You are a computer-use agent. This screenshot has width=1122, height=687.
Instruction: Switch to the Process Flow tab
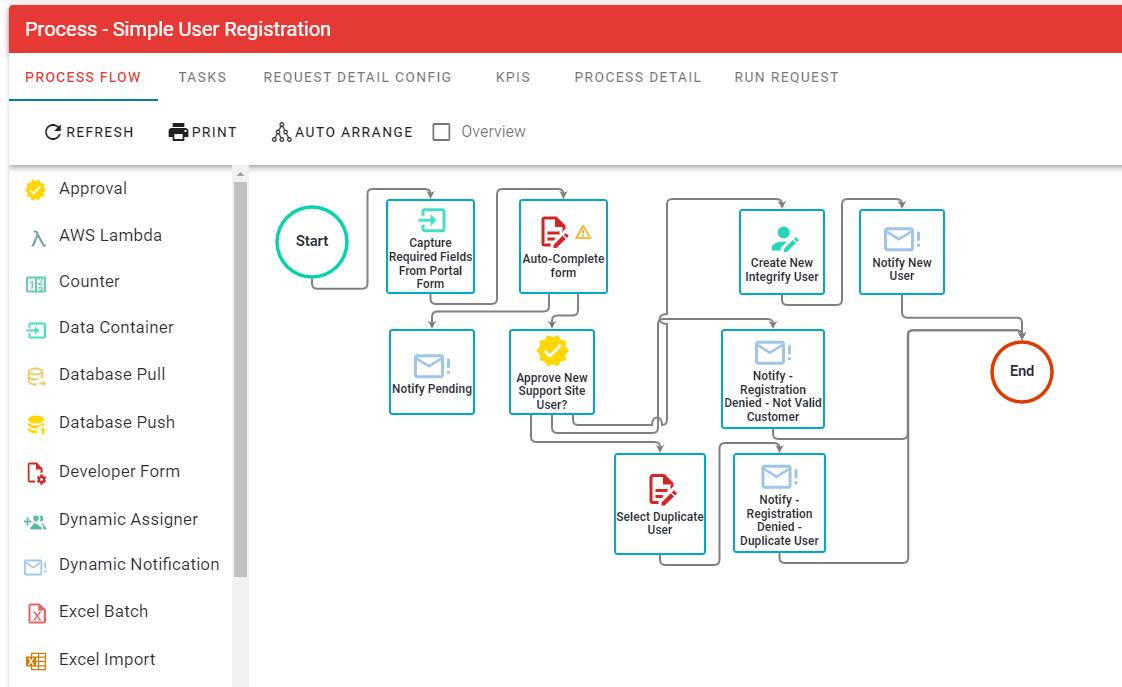[x=83, y=77]
